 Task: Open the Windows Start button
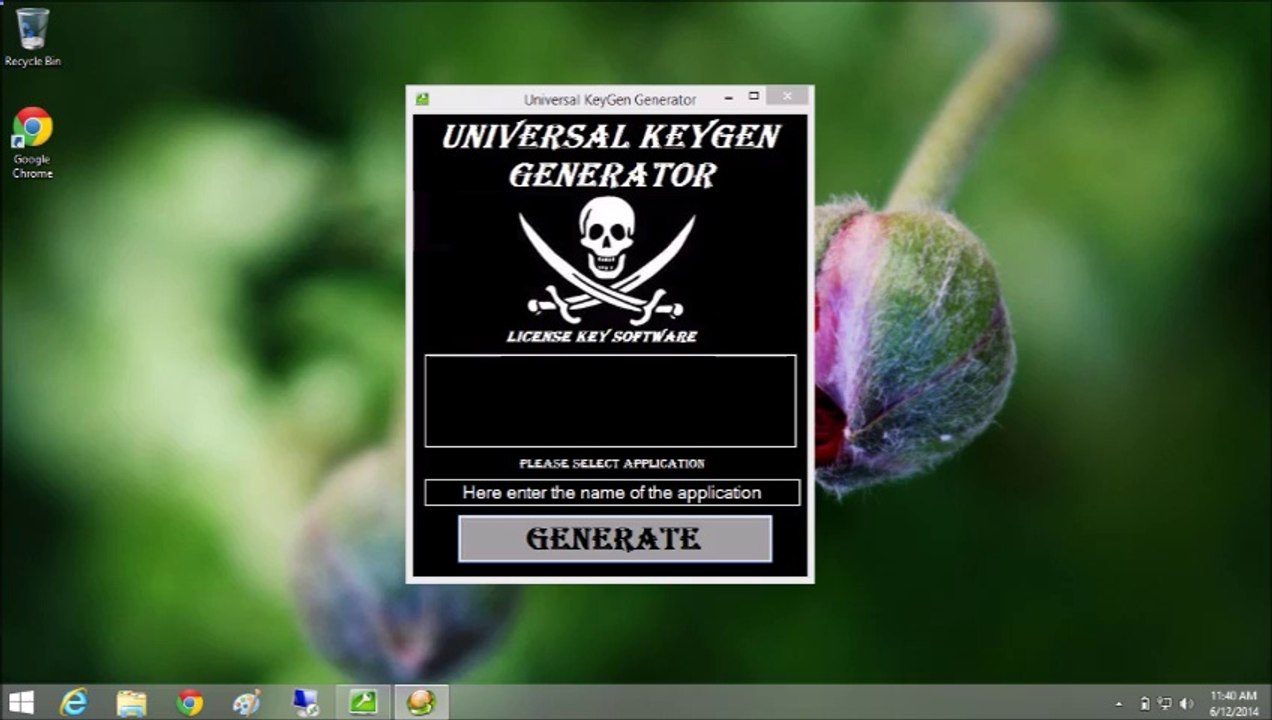(x=21, y=702)
